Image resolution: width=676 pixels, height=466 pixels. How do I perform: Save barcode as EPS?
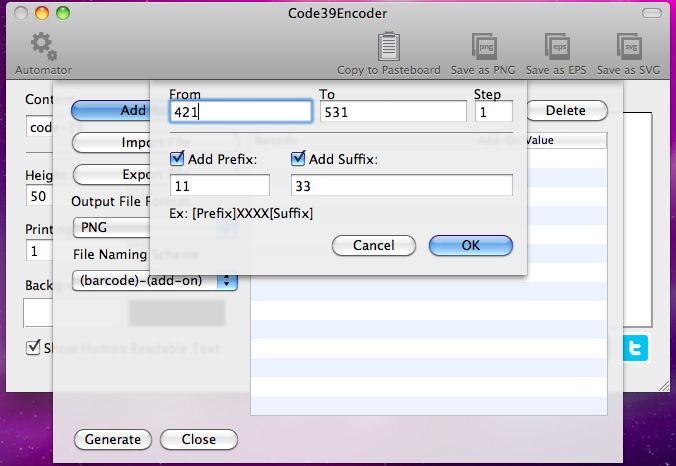(557, 46)
